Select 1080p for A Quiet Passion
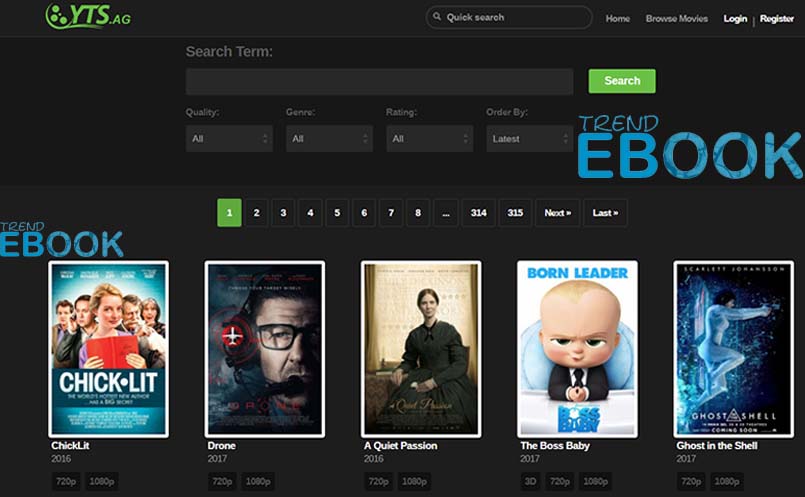The width and height of the screenshot is (805, 497). 414,481
